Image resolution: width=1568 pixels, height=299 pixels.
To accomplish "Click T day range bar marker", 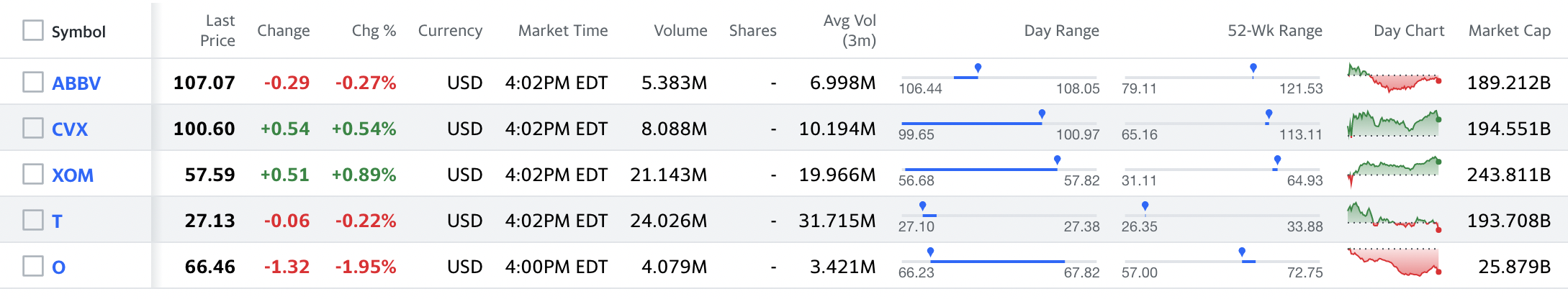I will [922, 207].
